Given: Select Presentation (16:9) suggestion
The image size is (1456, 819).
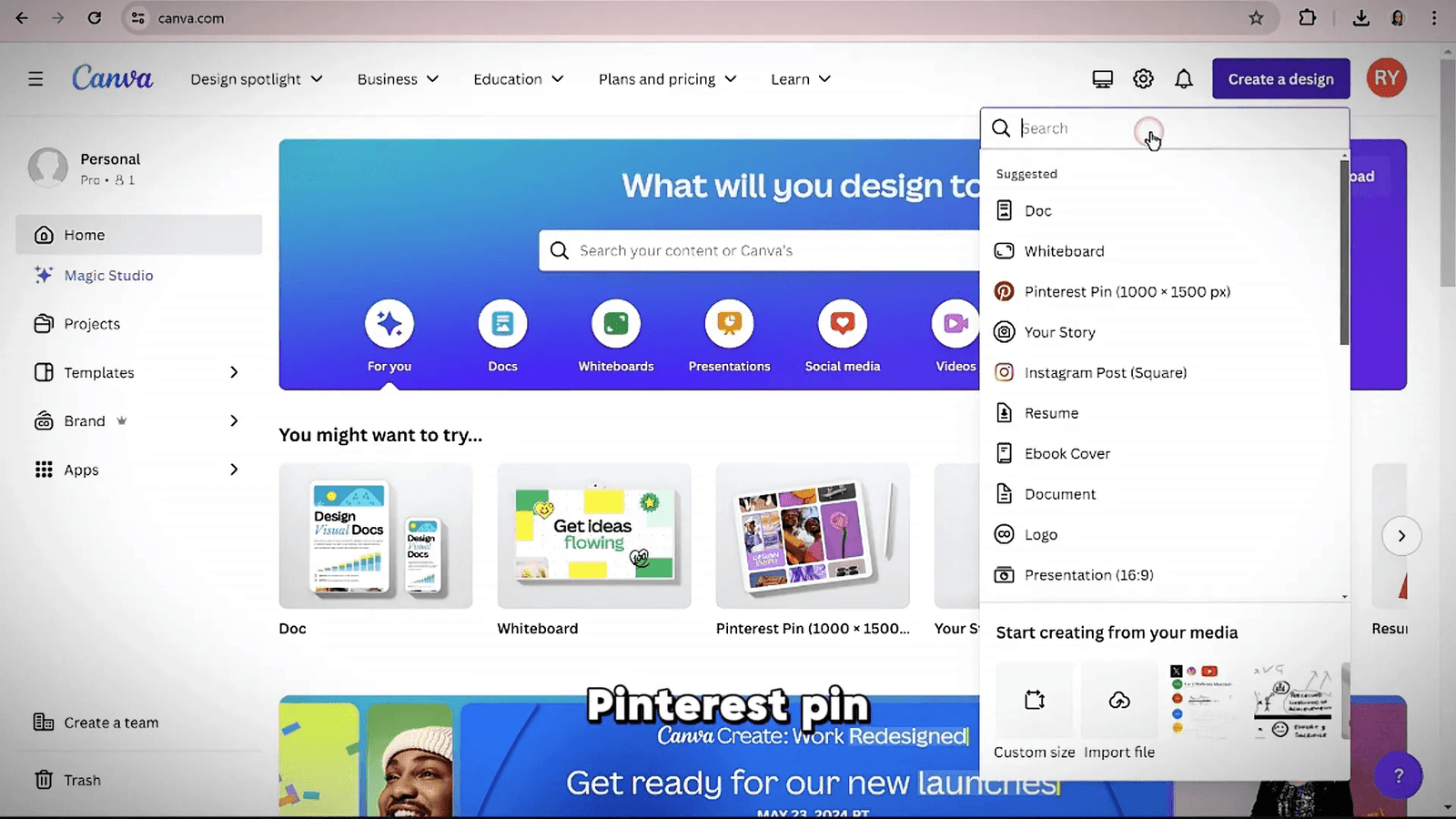Looking at the screenshot, I should click(x=1161, y=575).
